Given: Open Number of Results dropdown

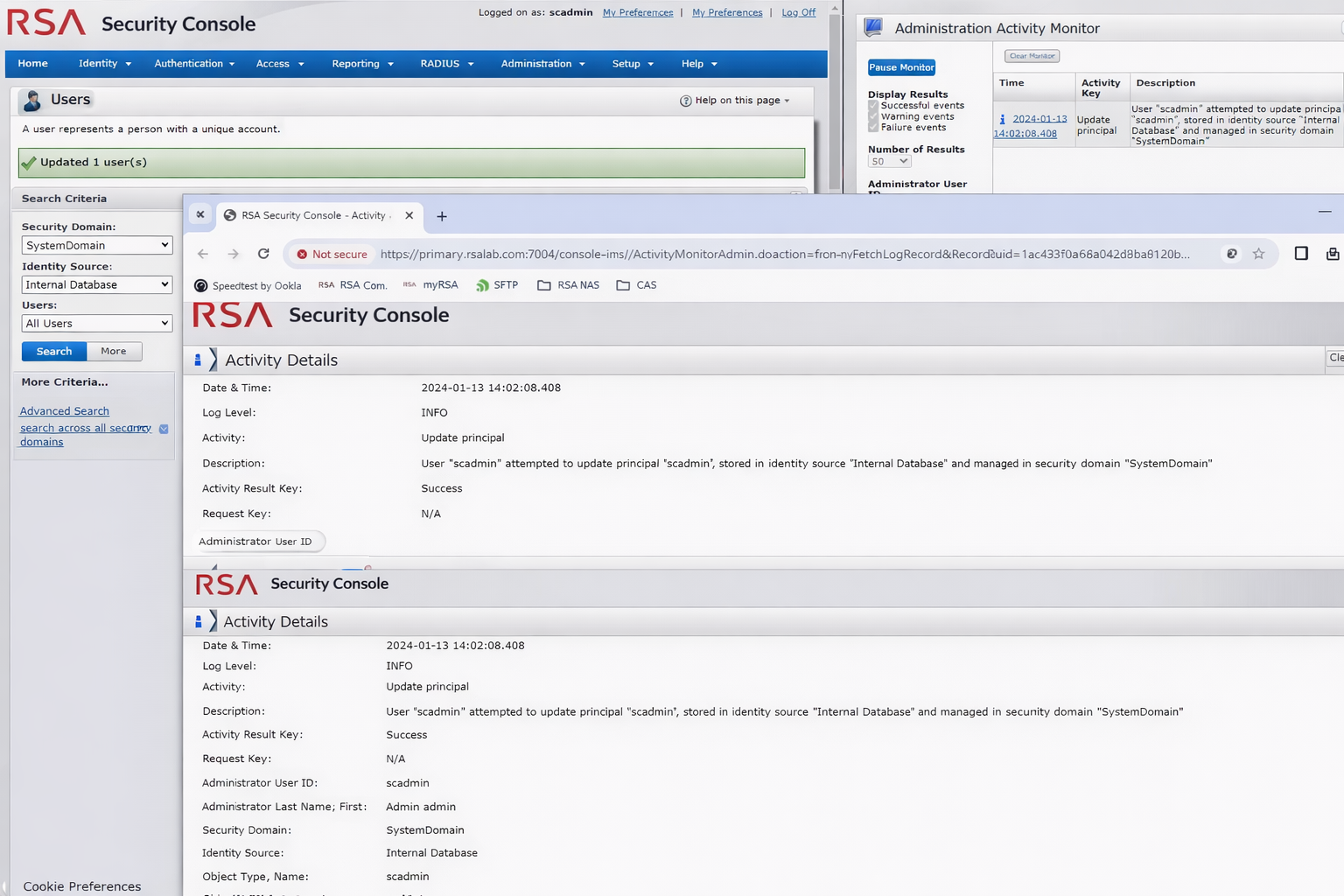Looking at the screenshot, I should 889,162.
